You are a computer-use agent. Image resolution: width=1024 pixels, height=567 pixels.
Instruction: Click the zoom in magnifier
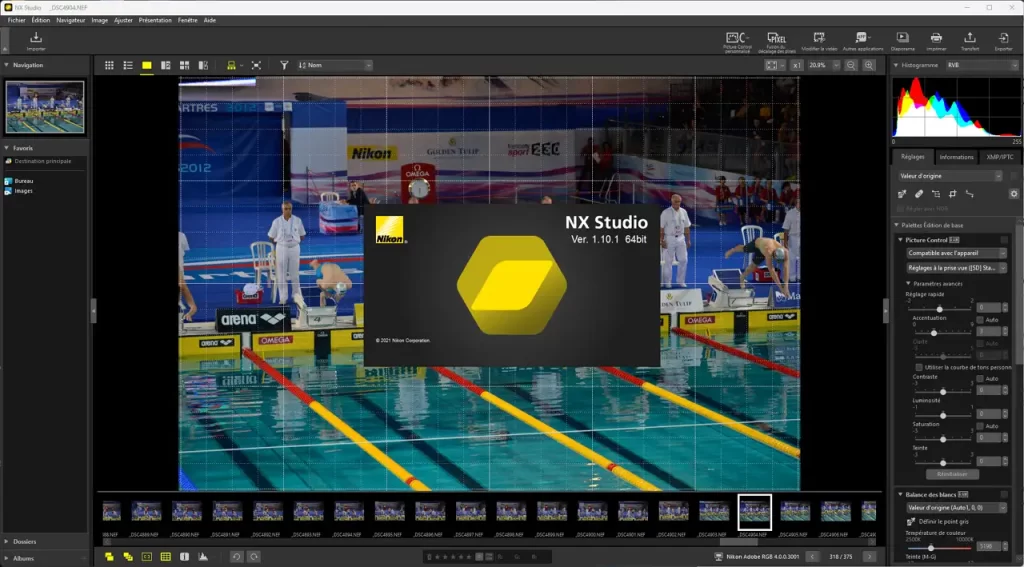coord(869,65)
